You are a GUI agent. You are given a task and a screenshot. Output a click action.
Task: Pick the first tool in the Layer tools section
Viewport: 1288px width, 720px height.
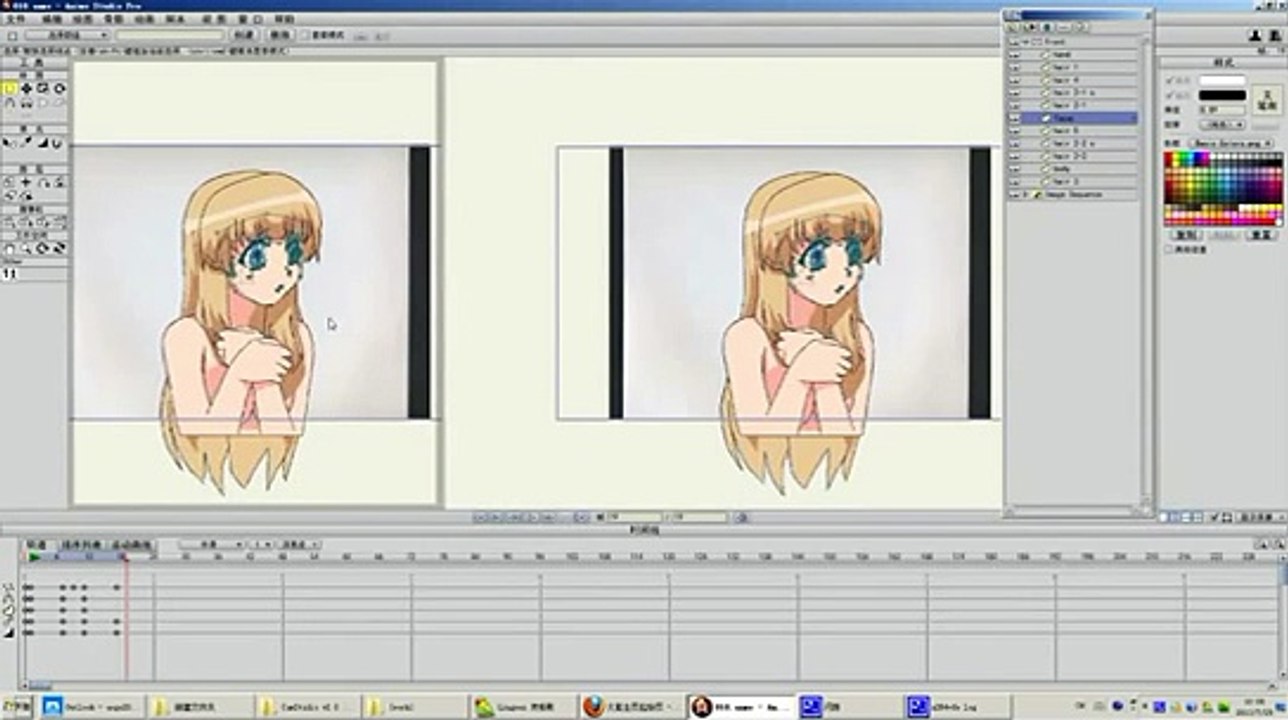click(x=9, y=183)
